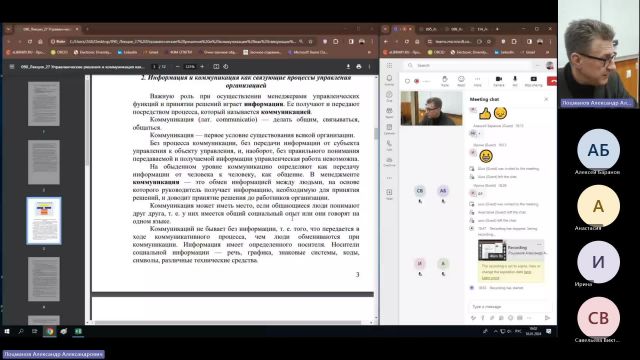The height and width of the screenshot is (360, 640).
Task: Open the PDF viewer more actions menu
Action: [x=369, y=67]
